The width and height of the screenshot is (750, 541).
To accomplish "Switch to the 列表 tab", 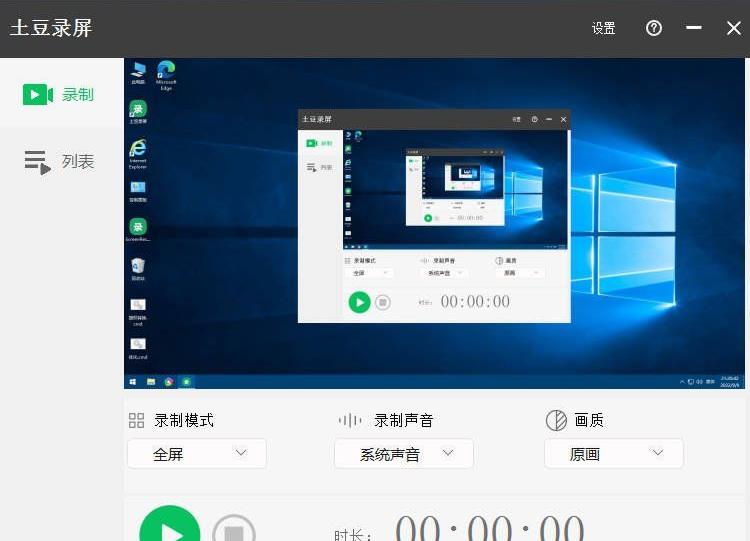I will click(x=60, y=162).
